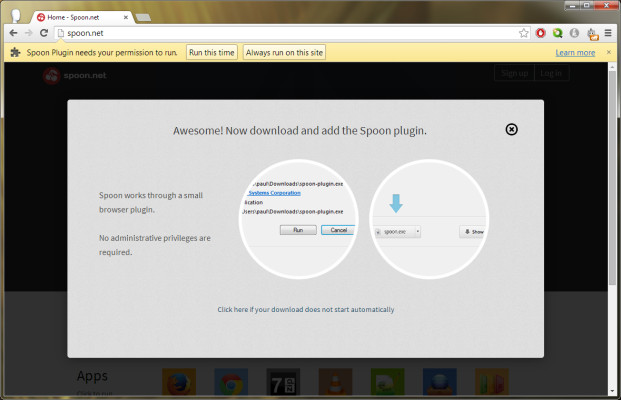Image resolution: width=621 pixels, height=400 pixels.
Task: Click the blue globe app icon
Action: [x=440, y=382]
